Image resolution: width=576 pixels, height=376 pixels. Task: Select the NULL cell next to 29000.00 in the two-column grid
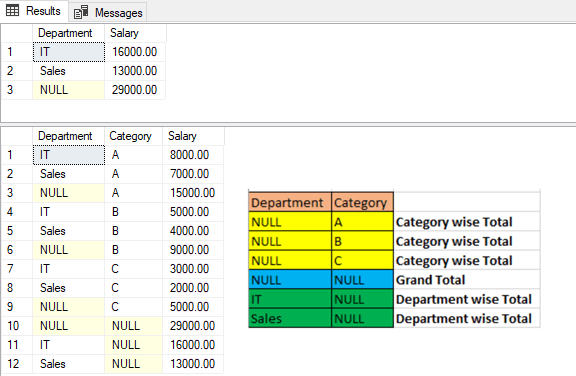(68, 90)
